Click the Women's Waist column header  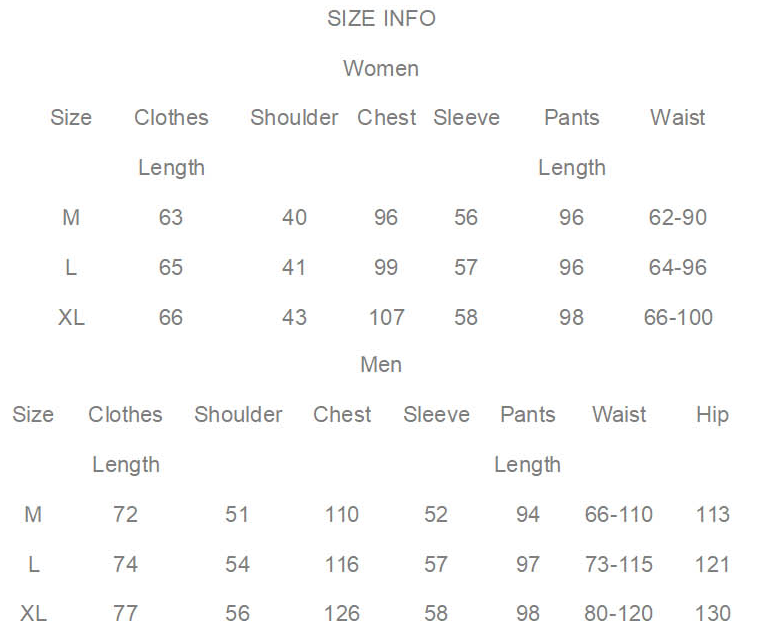678,118
